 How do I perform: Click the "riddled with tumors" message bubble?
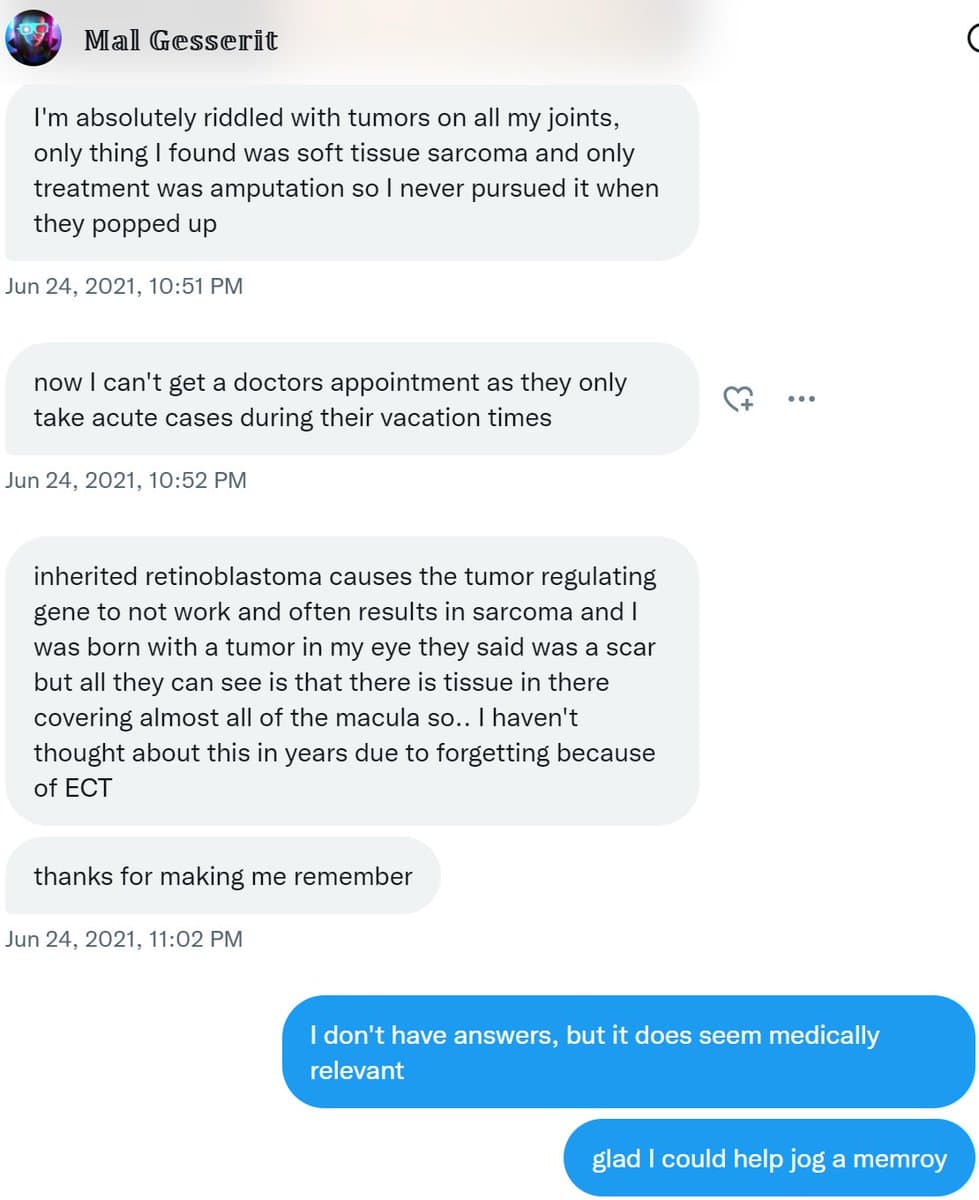tap(350, 171)
